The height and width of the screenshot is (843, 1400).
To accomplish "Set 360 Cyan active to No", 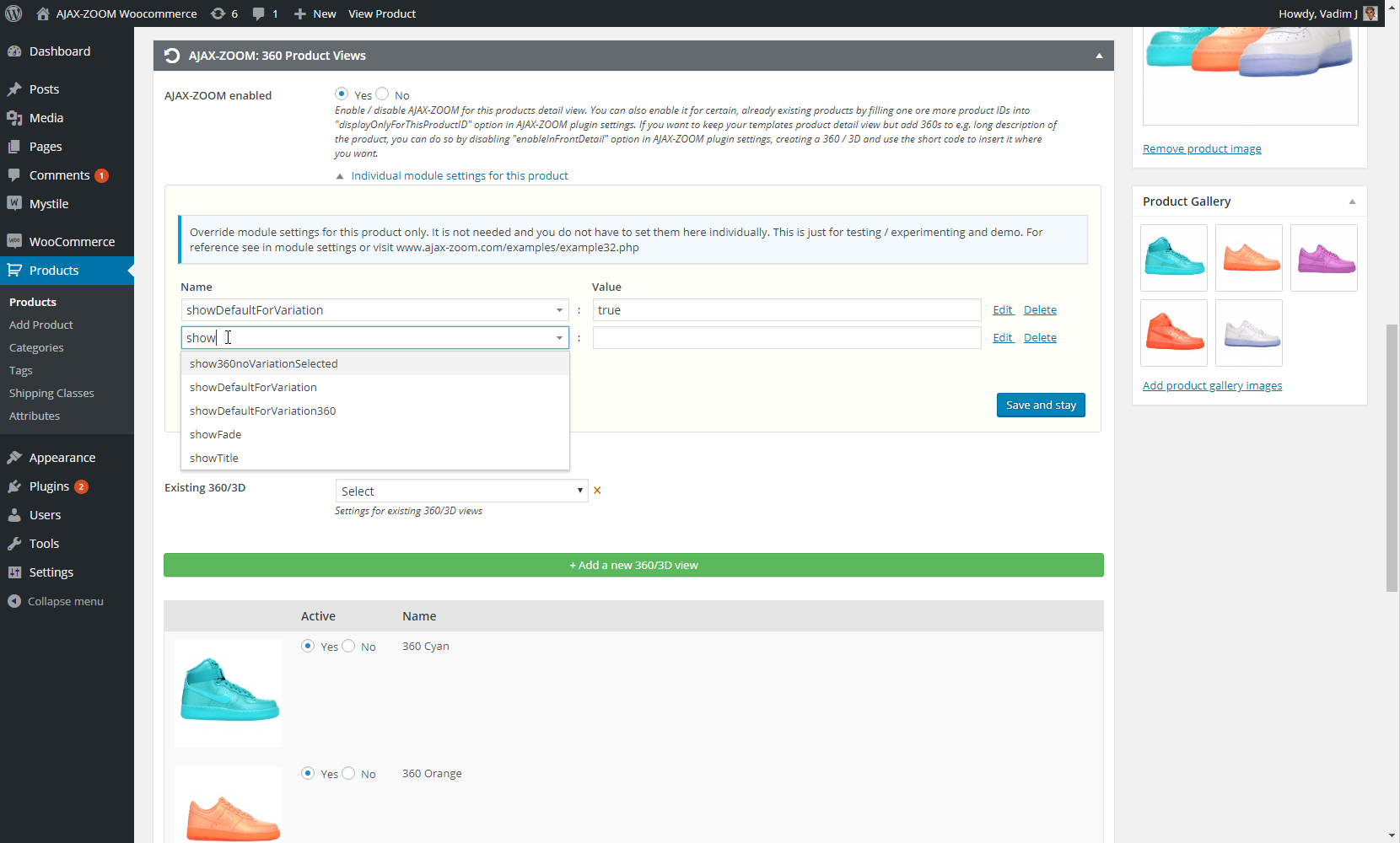I will click(348, 646).
